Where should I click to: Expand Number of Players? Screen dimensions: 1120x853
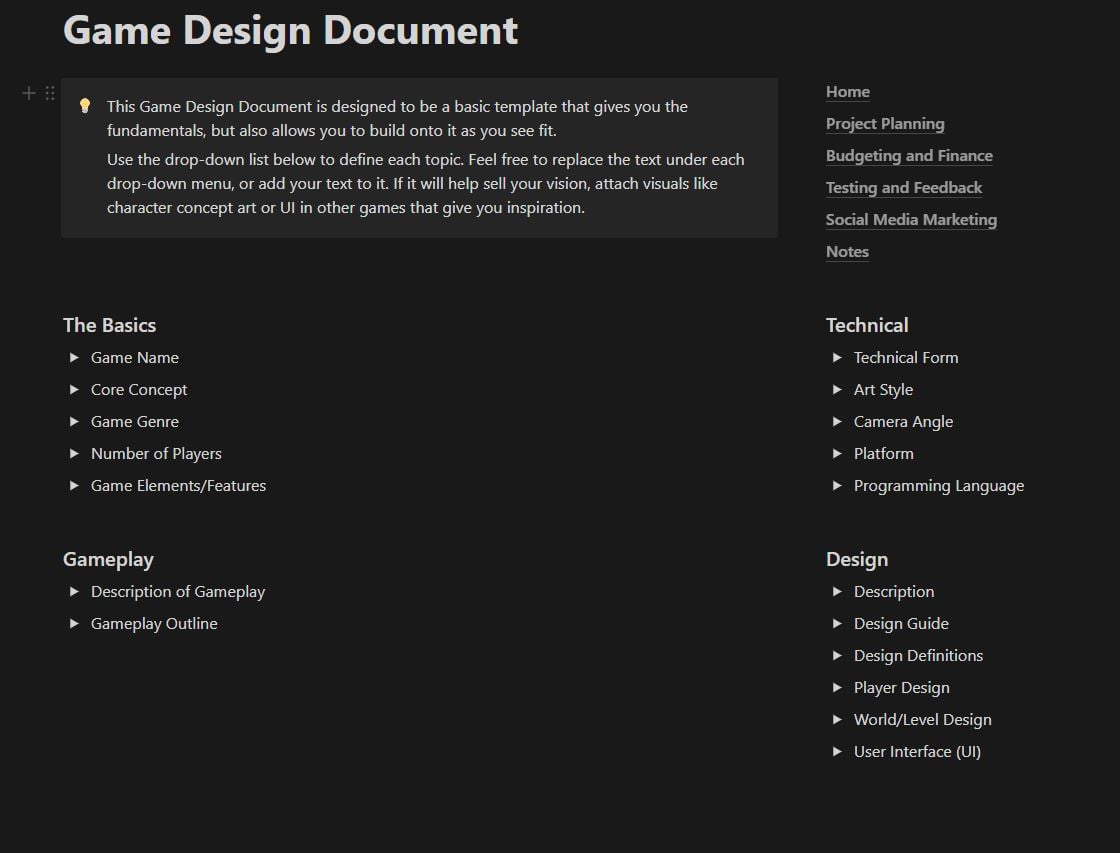[74, 453]
